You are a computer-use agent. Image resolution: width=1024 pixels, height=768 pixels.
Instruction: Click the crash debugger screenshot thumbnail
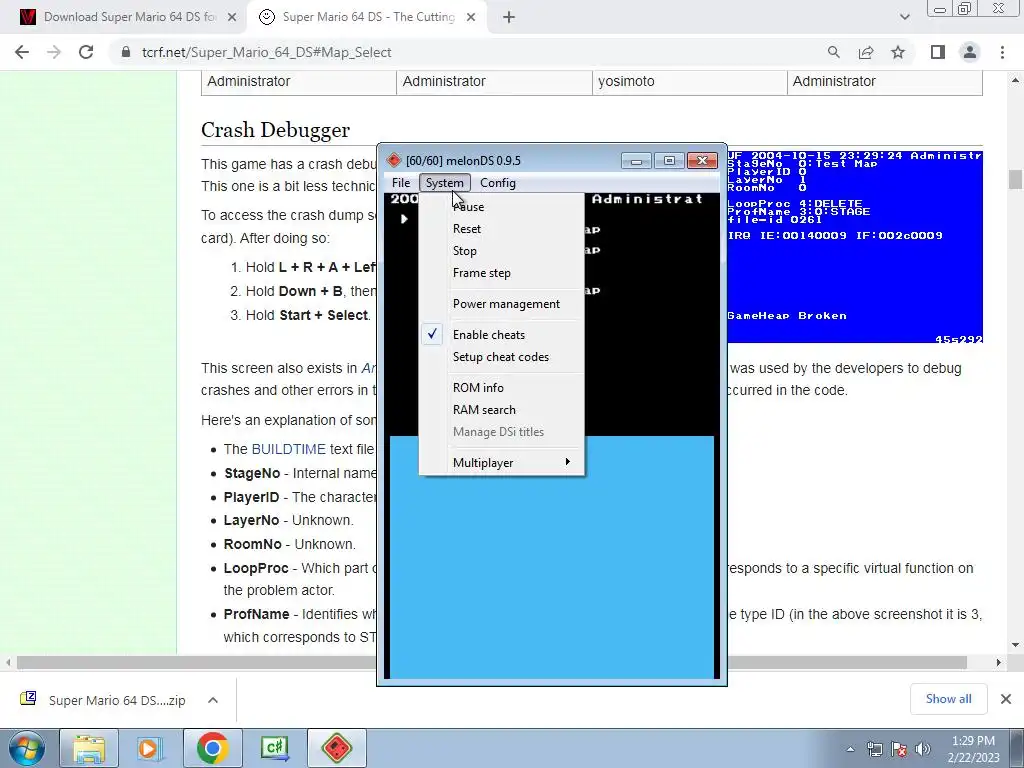(855, 247)
